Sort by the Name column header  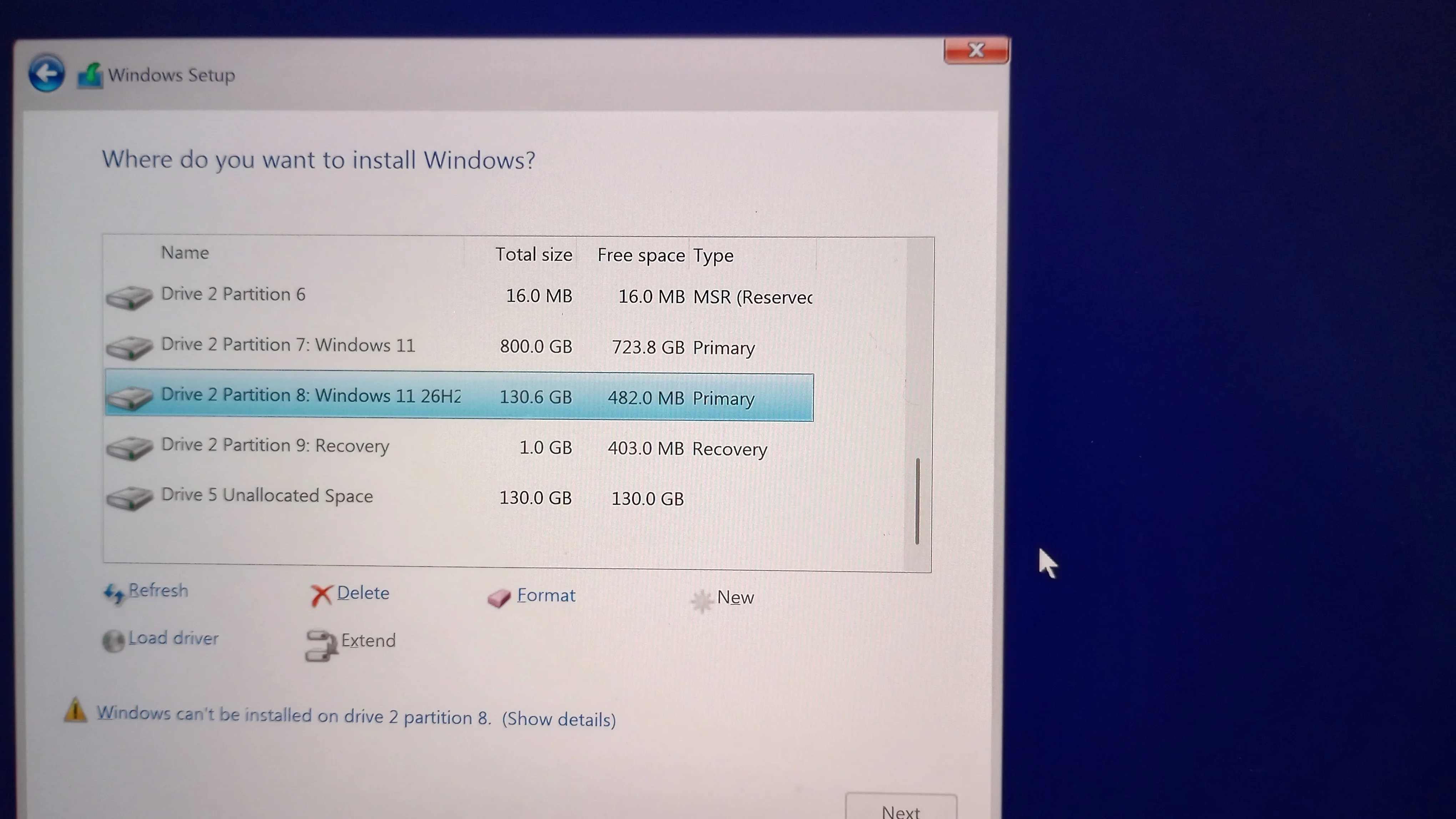[x=185, y=253]
